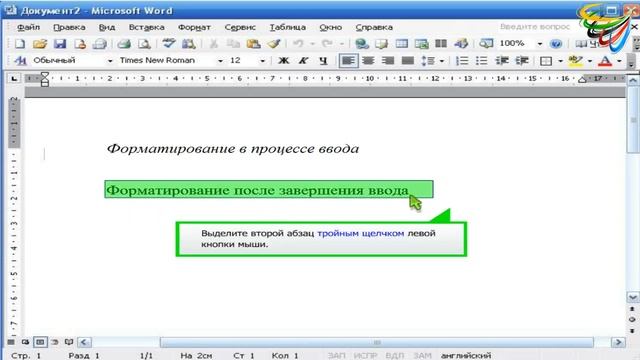Image resolution: width=640 pixels, height=360 pixels.
Task: Open Print Preview magnifier icon
Action: coord(144,44)
